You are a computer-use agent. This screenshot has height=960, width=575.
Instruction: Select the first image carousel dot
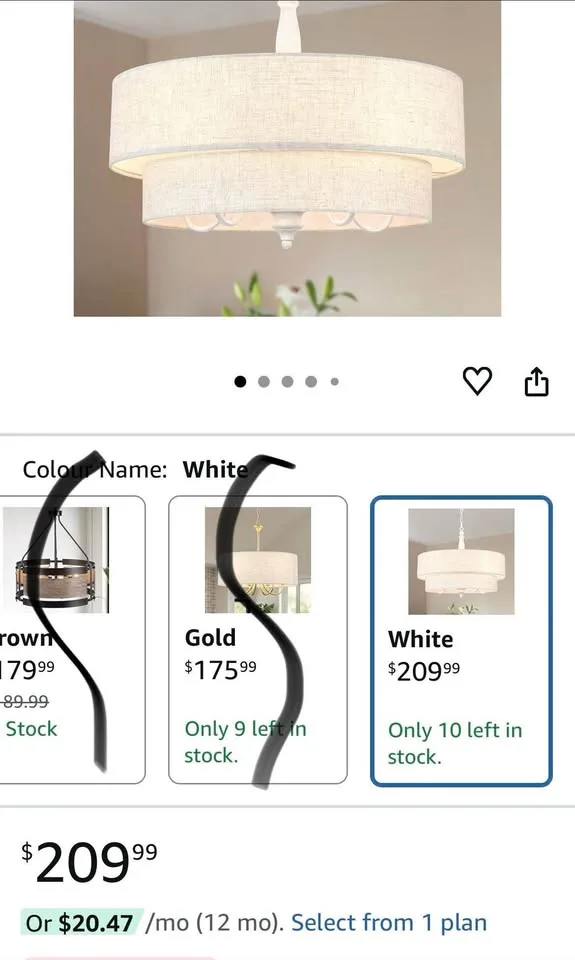tap(240, 381)
